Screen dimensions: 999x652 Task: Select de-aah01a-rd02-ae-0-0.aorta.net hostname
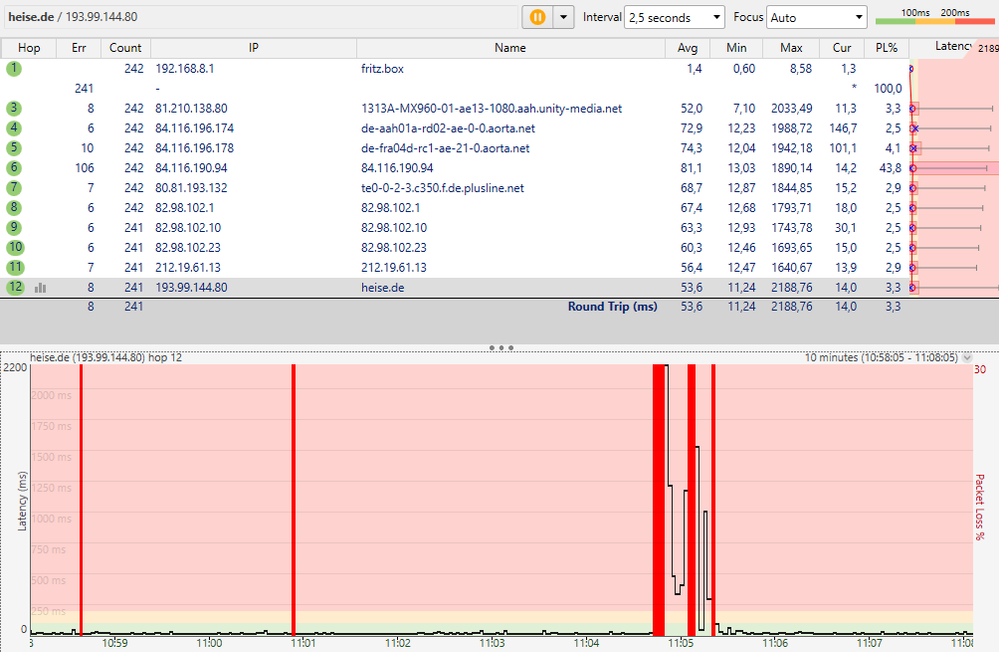pyautogui.click(x=448, y=128)
